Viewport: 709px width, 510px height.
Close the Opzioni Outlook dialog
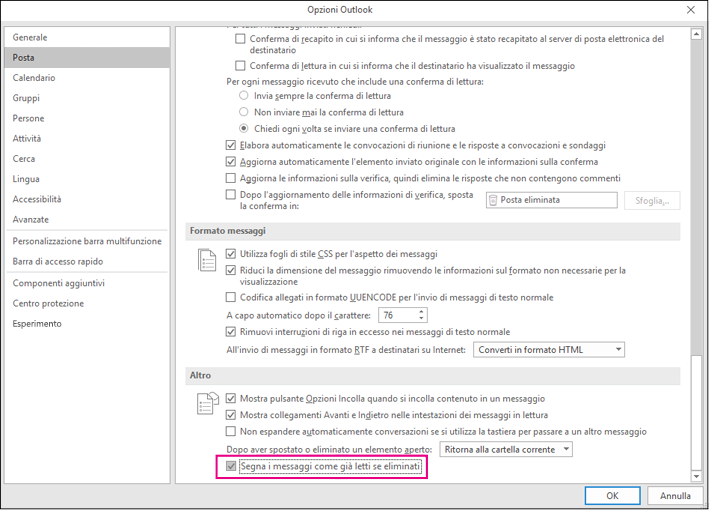coord(690,9)
